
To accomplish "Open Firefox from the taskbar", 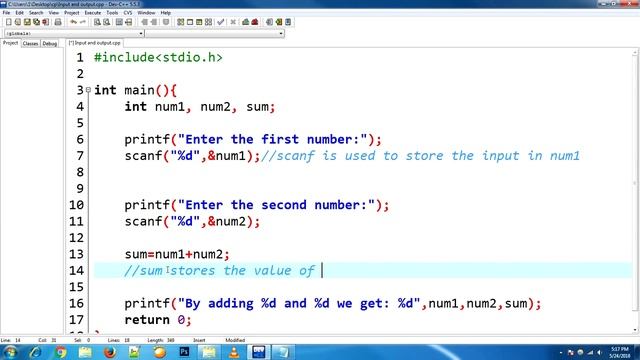I will [x=110, y=352].
